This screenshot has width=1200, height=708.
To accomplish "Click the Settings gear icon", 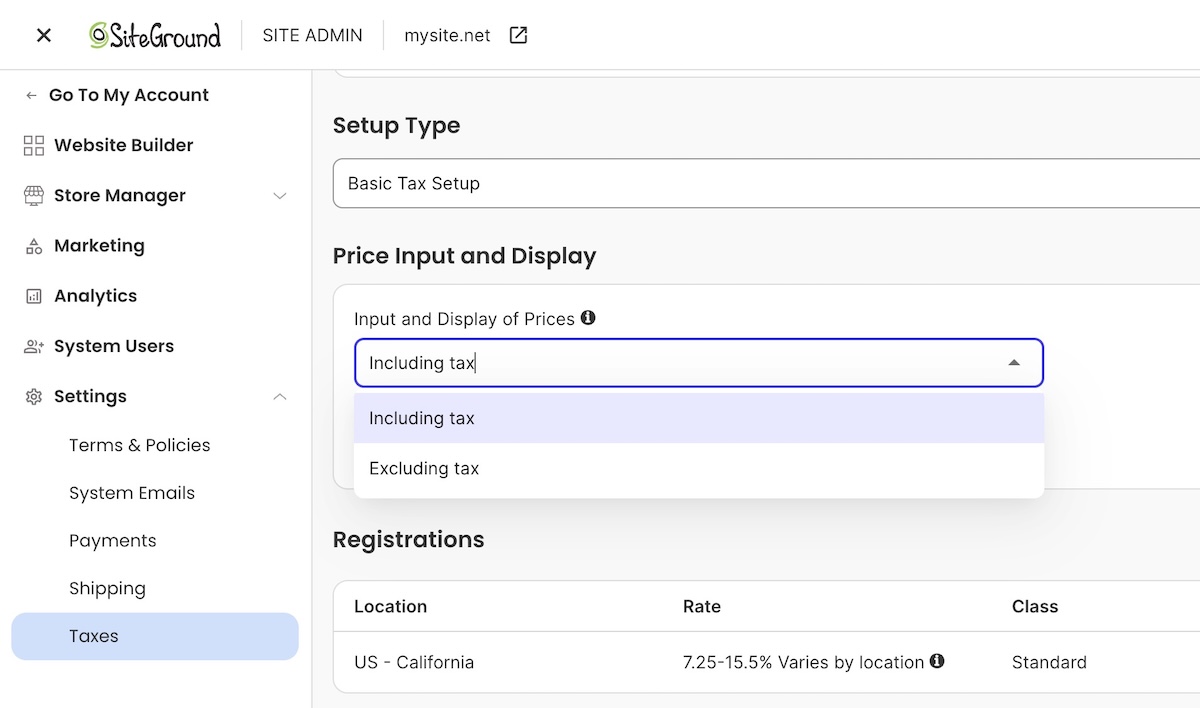I will 34,396.
